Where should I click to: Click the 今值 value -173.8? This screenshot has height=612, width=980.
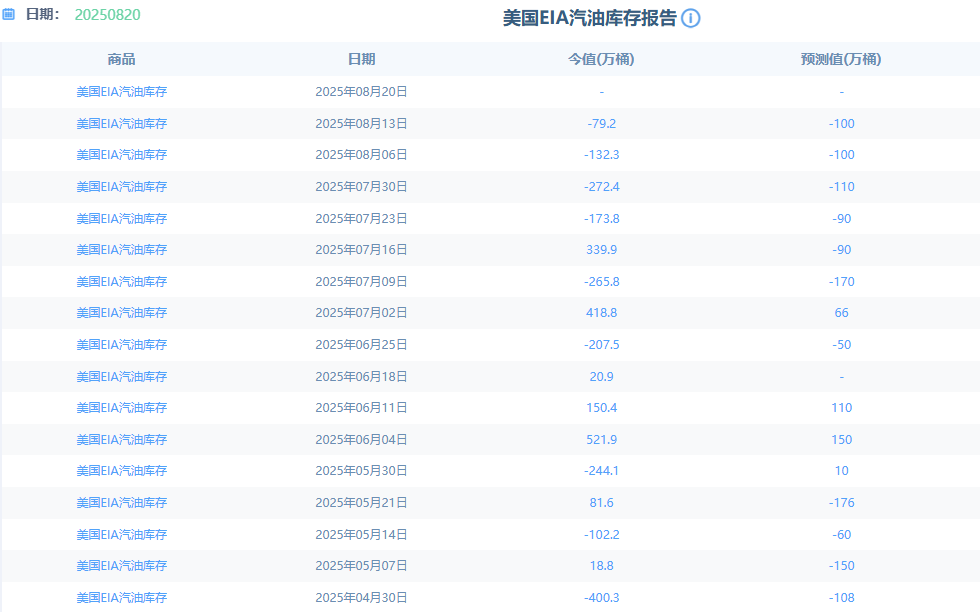[602, 219]
